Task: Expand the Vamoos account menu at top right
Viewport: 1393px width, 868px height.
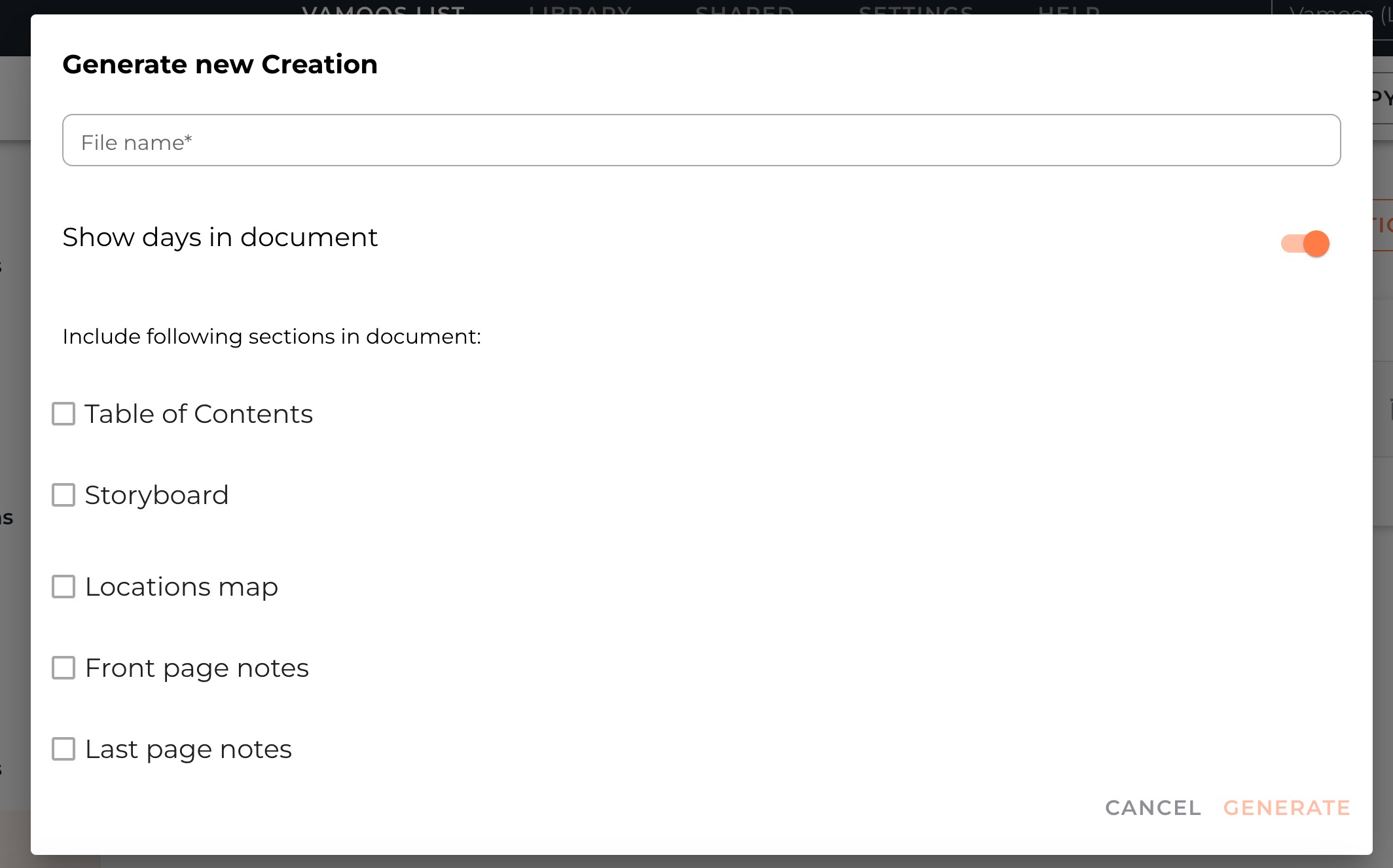Action: click(x=1335, y=9)
